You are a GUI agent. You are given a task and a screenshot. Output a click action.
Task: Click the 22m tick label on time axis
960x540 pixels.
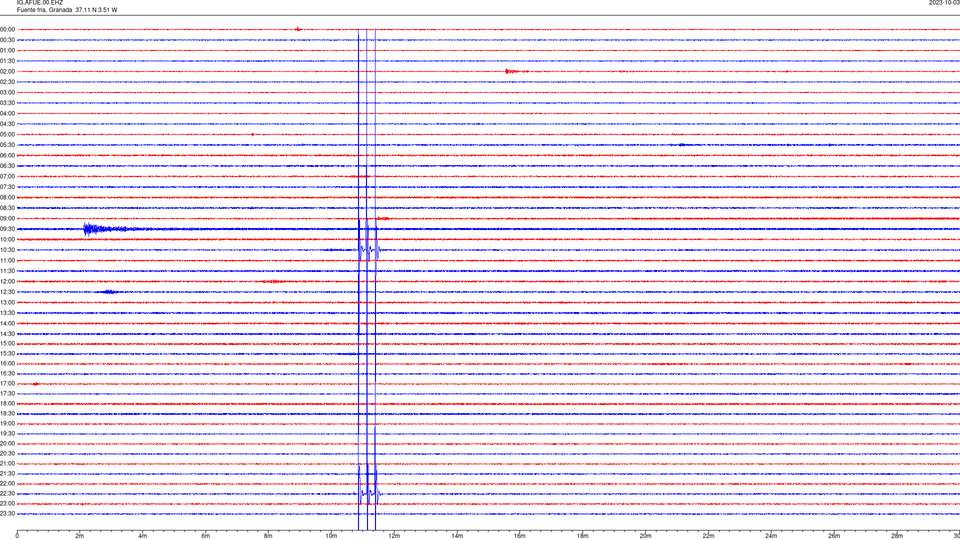[x=708, y=536]
